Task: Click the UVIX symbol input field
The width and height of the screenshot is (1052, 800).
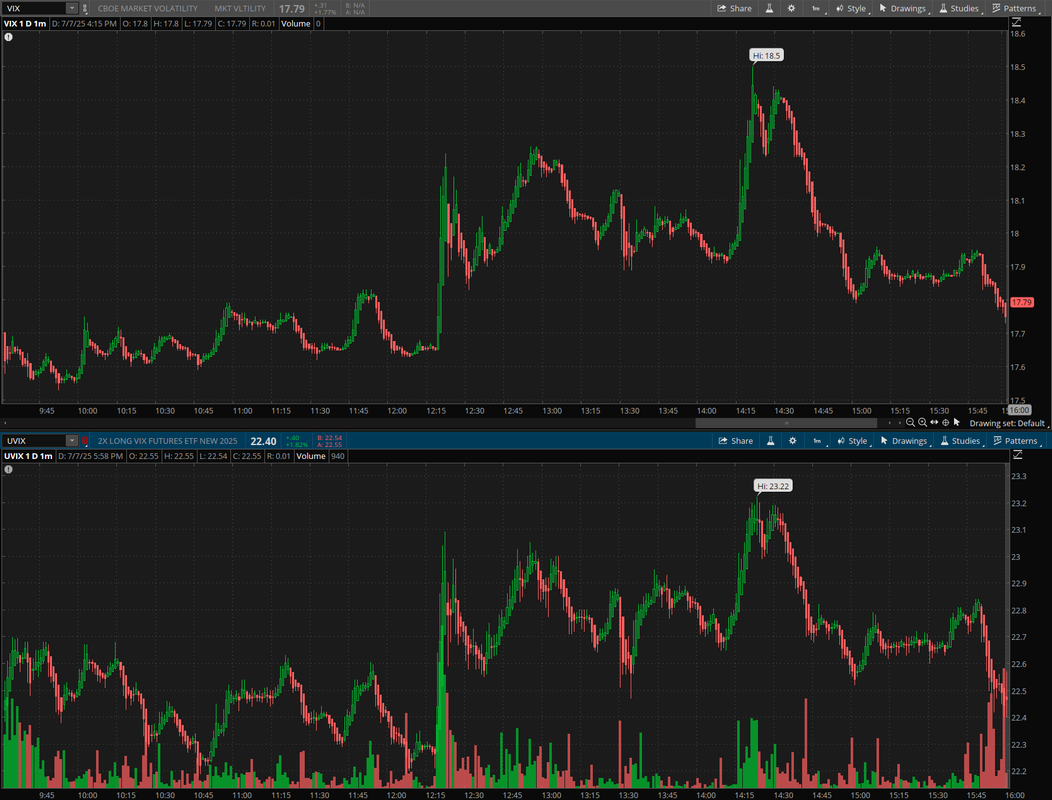Action: pos(34,440)
